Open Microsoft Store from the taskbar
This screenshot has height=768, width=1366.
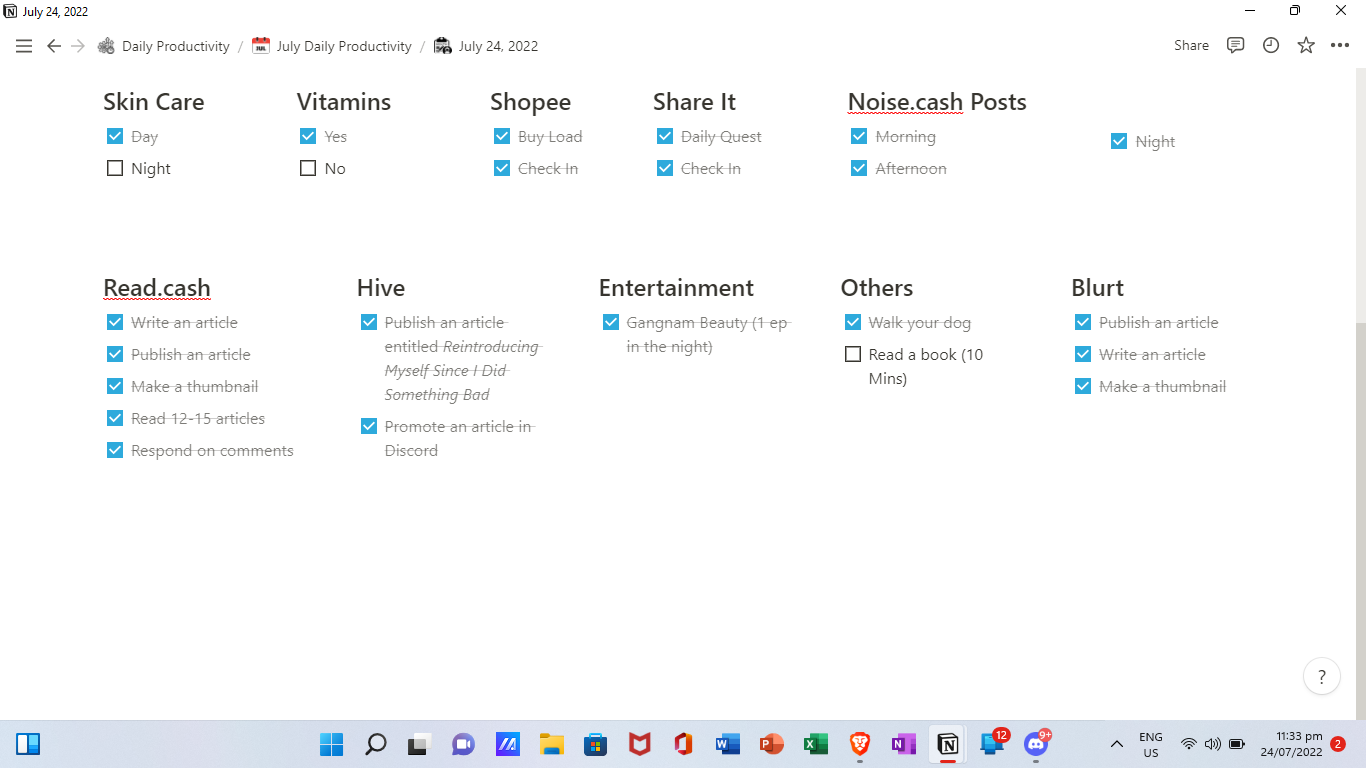(x=595, y=744)
